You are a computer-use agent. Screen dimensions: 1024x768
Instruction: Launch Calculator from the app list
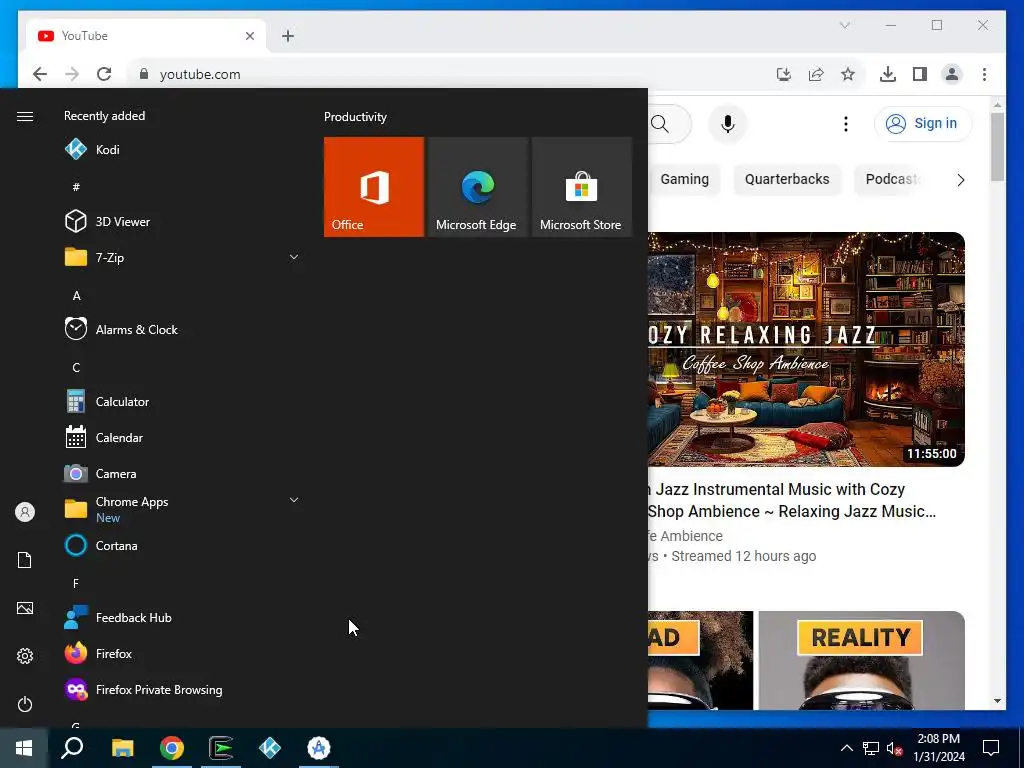[x=183, y=402]
